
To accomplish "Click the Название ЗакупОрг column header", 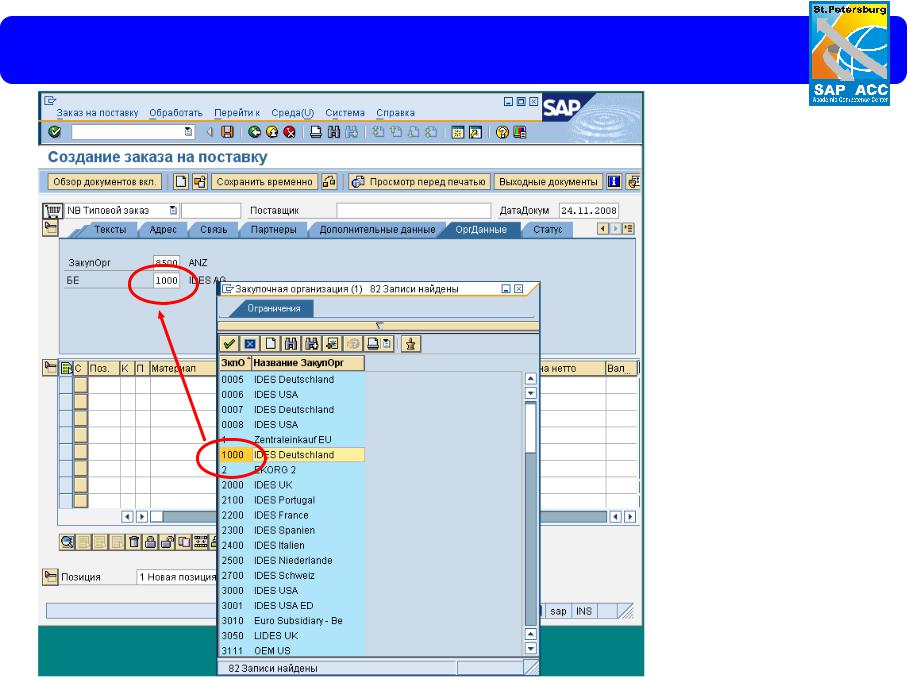I will [x=307, y=363].
